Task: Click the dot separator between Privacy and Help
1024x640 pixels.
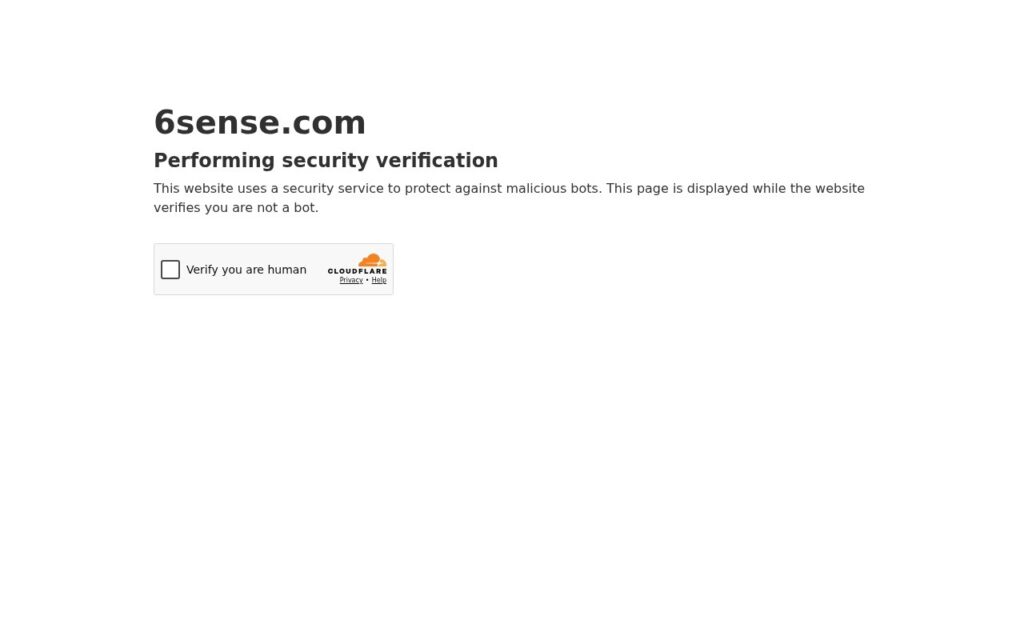Action: pyautogui.click(x=367, y=280)
